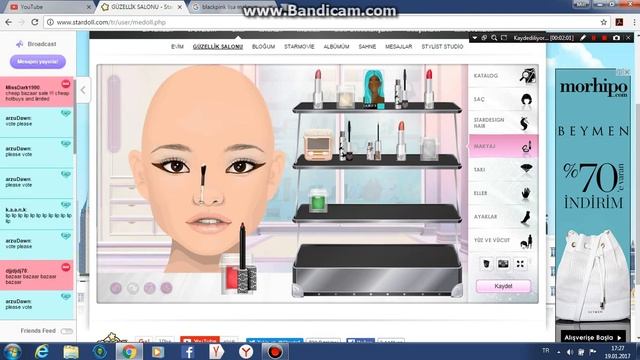The image size is (640, 360).
Task: Open the GÜZELLİK SALONU nav link
Action: click(218, 47)
